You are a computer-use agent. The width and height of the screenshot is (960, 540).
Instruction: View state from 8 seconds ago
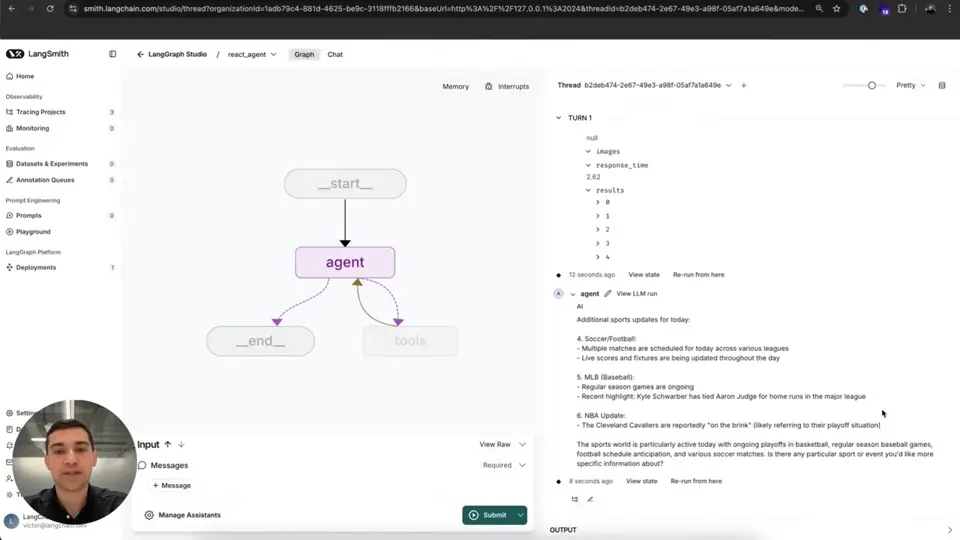tap(642, 481)
